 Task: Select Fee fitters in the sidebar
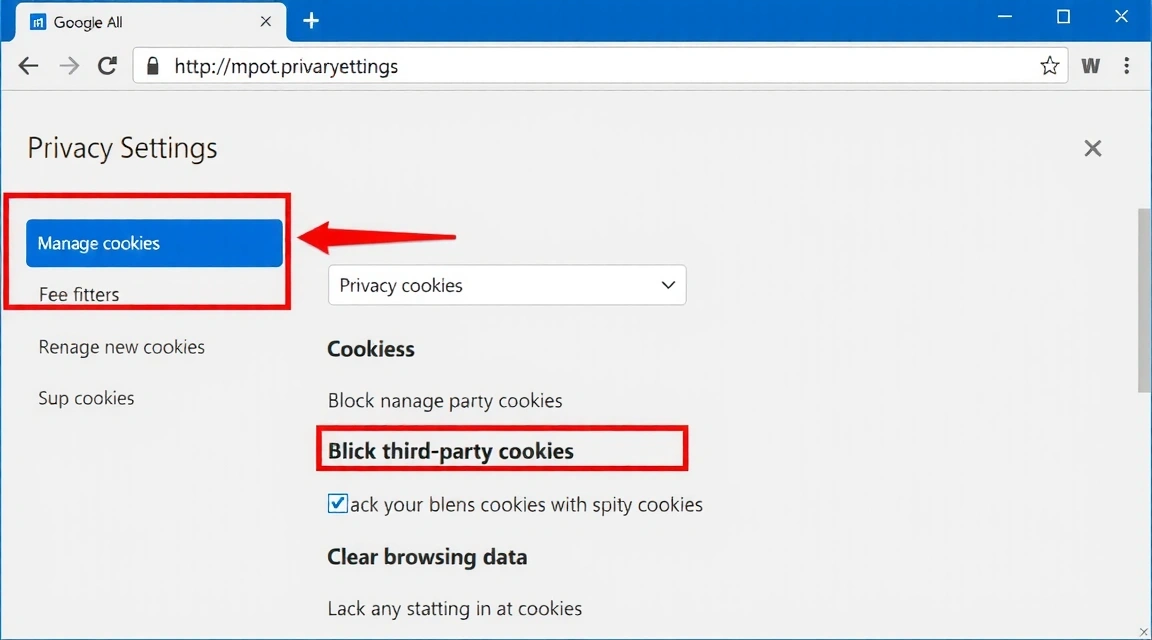tap(79, 294)
